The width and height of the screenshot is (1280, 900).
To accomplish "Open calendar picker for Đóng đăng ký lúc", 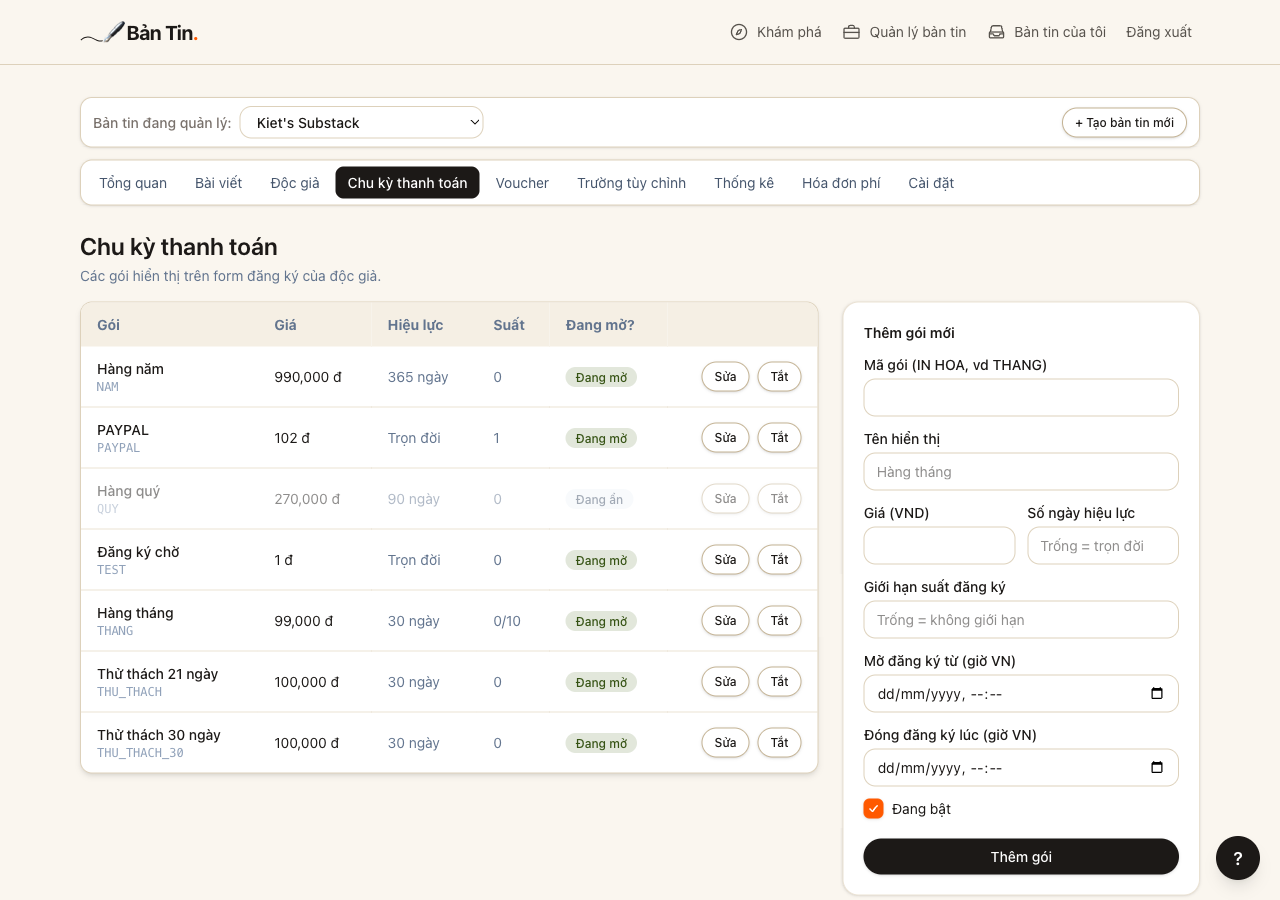I will click(x=1157, y=767).
